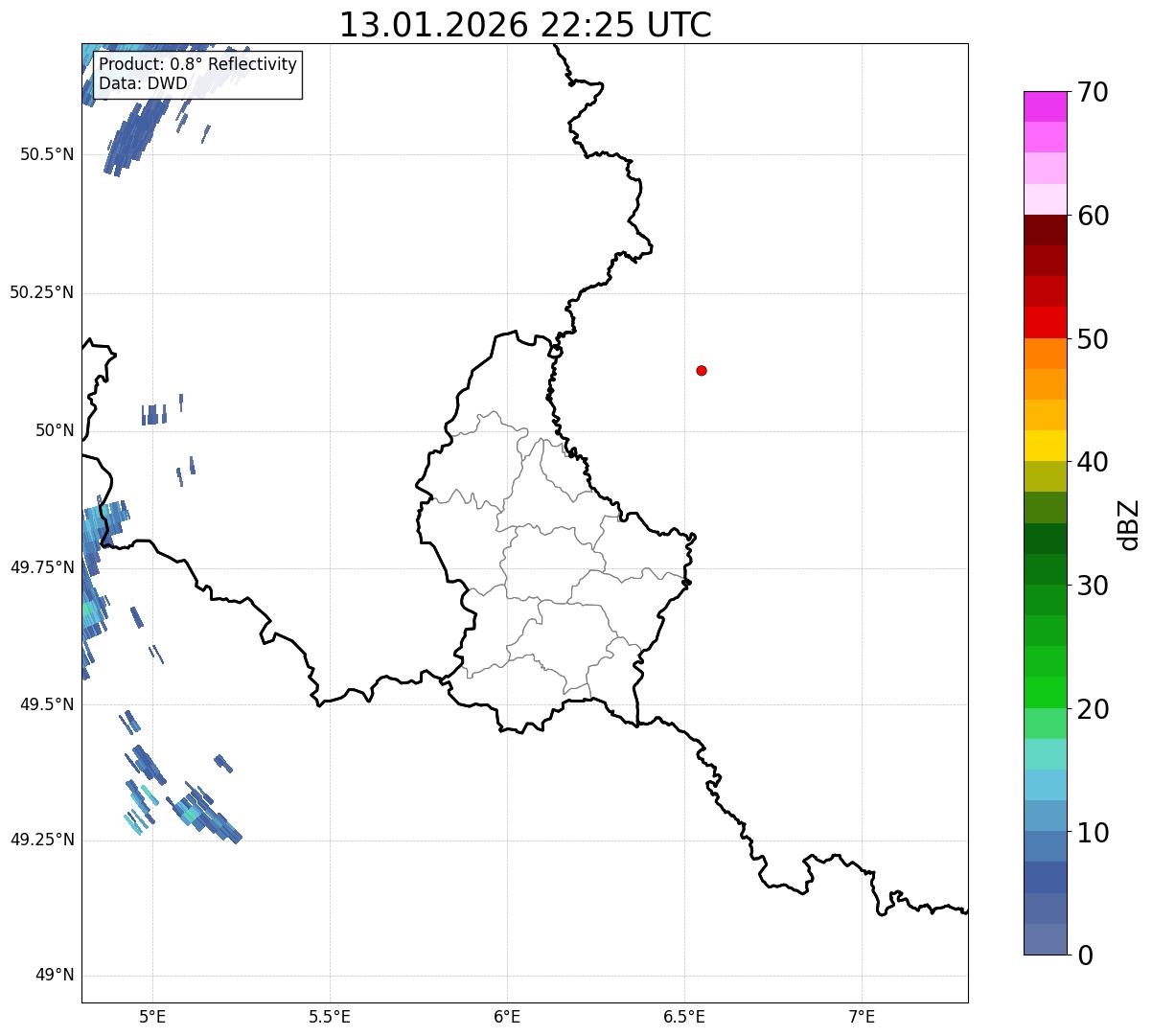Select the "Product: 0.8° Reflectivity" text line
This screenshot has width=1152, height=1036.
click(x=197, y=65)
